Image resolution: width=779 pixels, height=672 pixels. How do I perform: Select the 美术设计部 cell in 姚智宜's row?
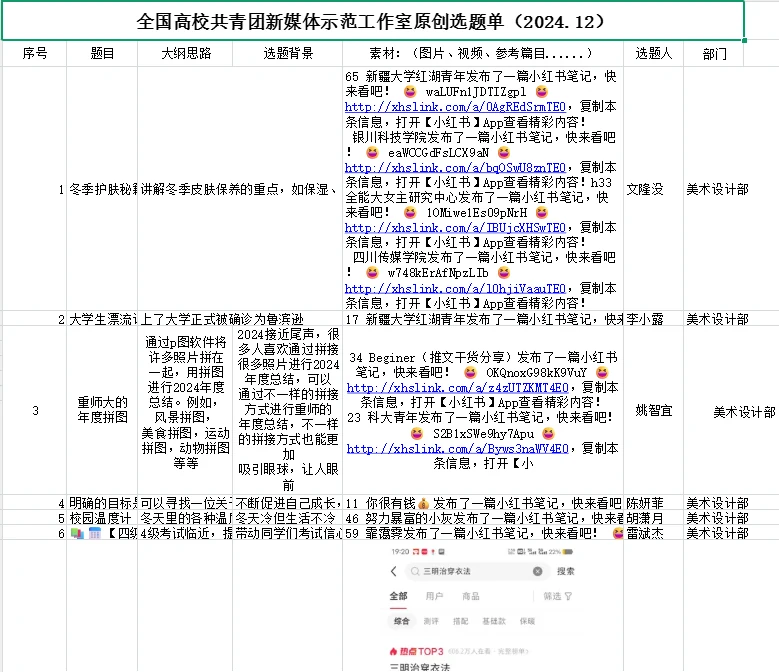[744, 412]
